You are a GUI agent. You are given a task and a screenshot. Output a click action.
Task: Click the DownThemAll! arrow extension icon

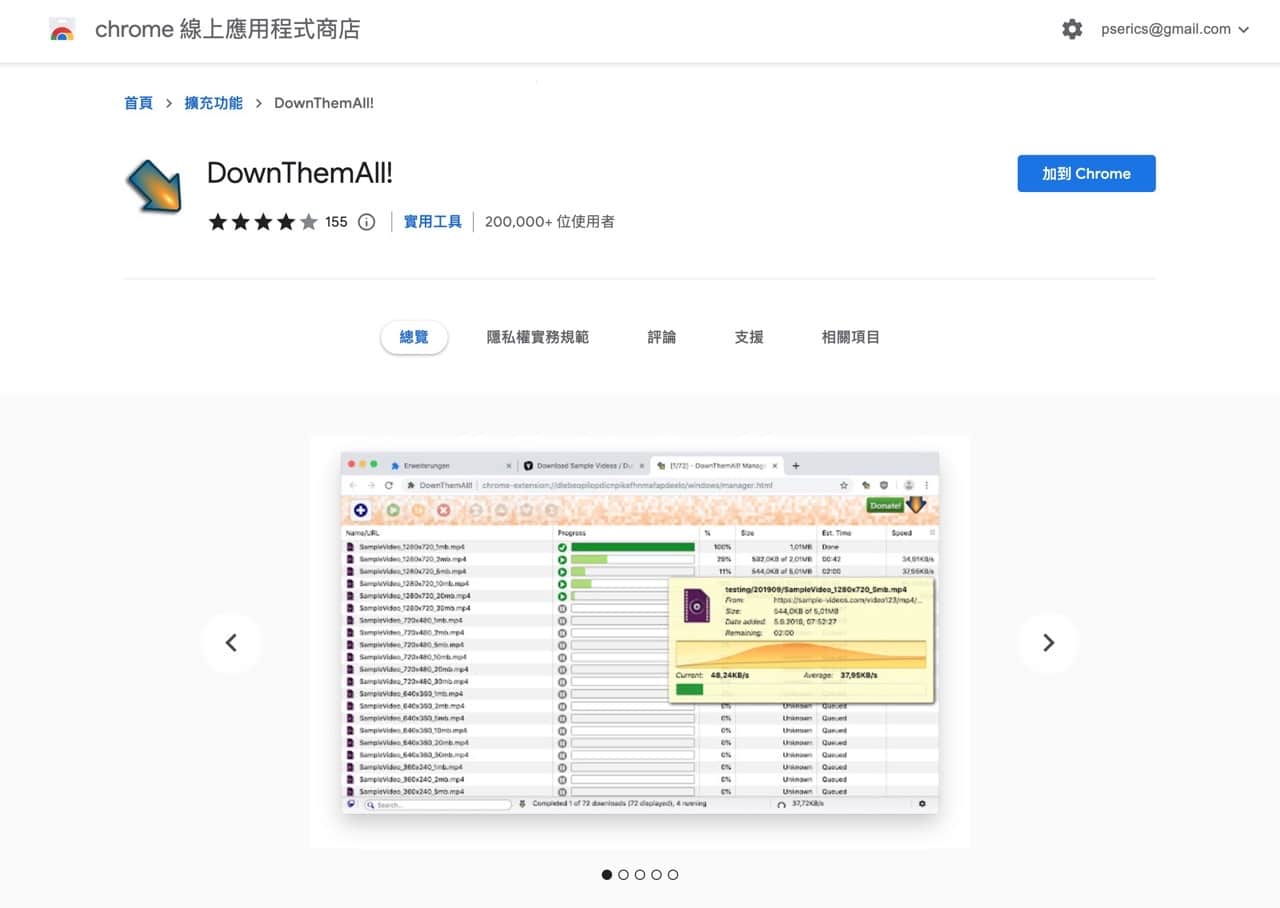(153, 188)
